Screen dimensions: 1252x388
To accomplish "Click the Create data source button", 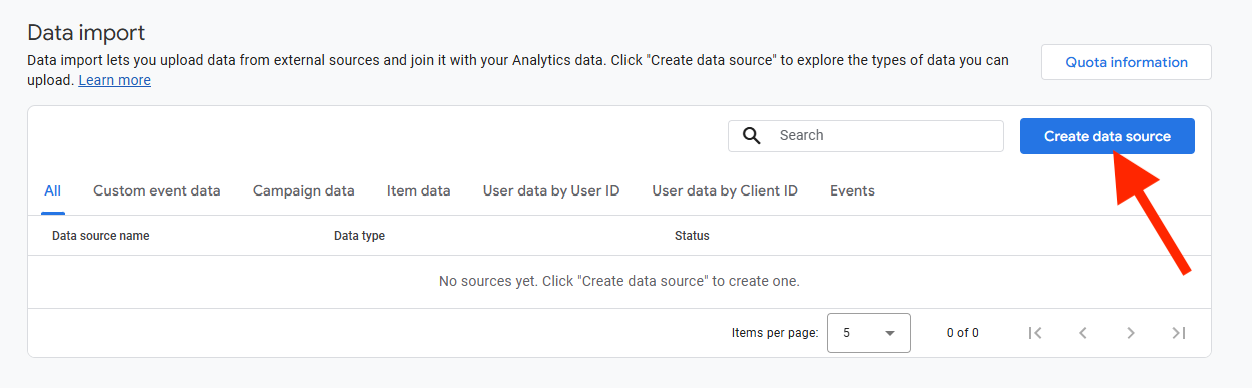I will coord(1107,136).
